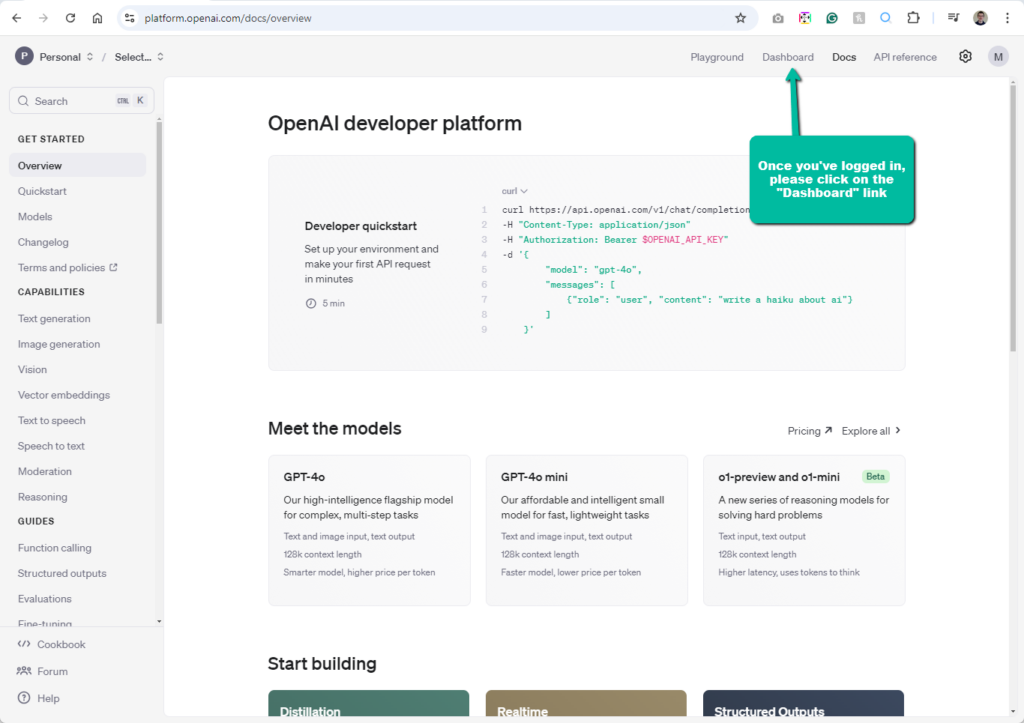Viewport: 1024px width, 723px height.
Task: Open Structured outputs guide in sidebar
Action: click(x=62, y=573)
